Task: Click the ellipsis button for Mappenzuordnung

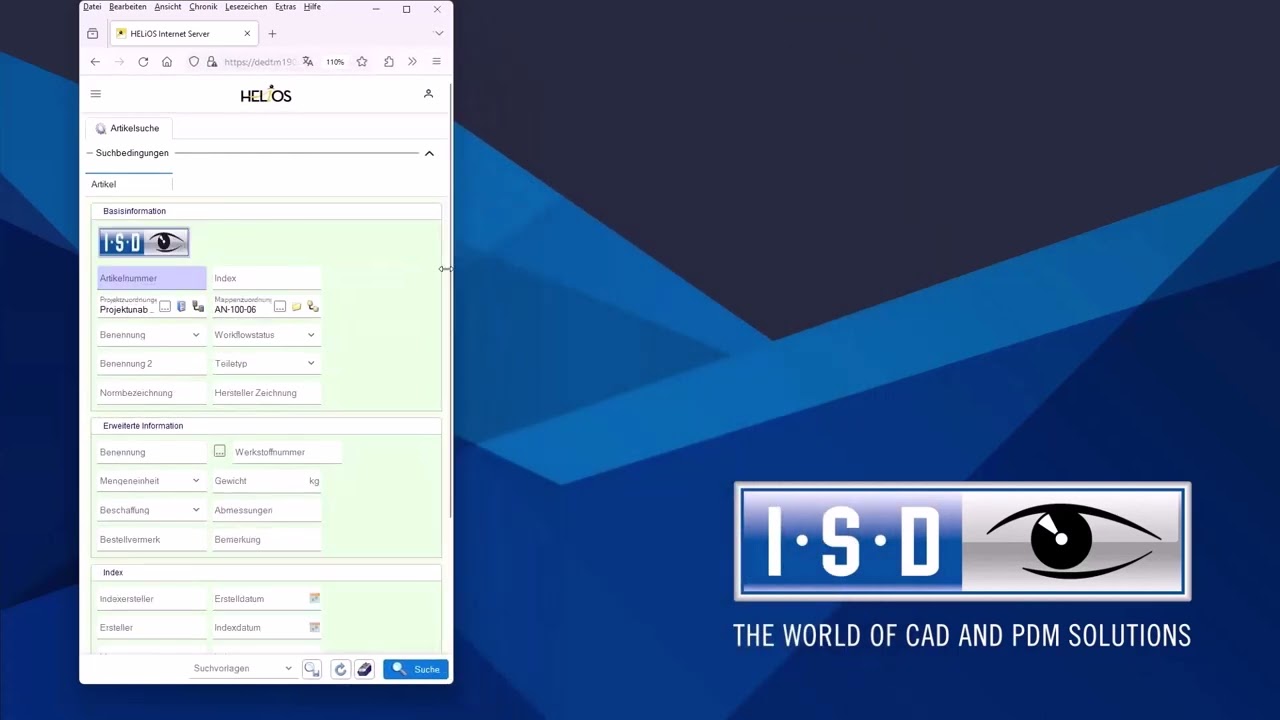Action: 280,307
